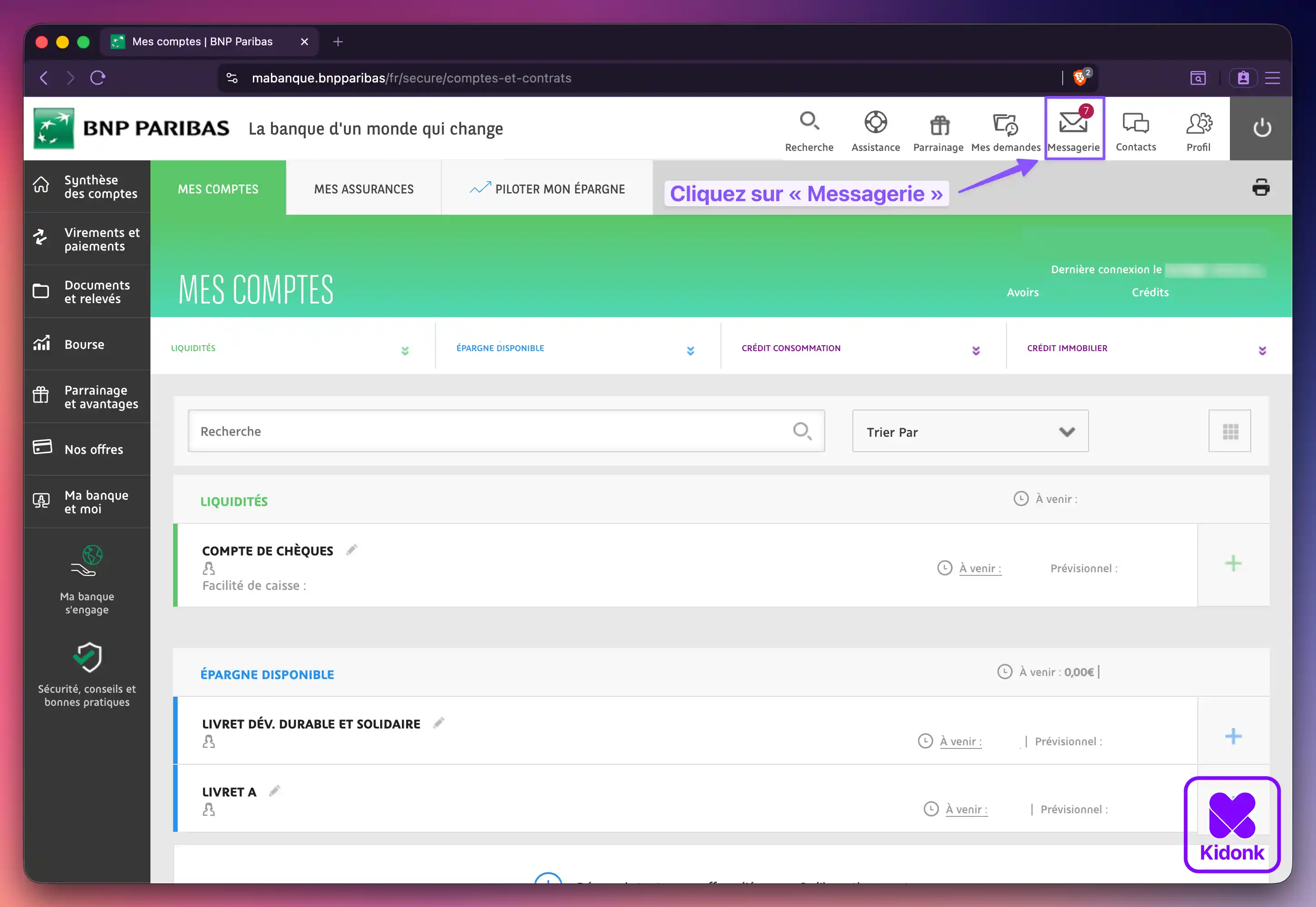1316x907 pixels.
Task: Click Compte de chèques account name
Action: 268,551
